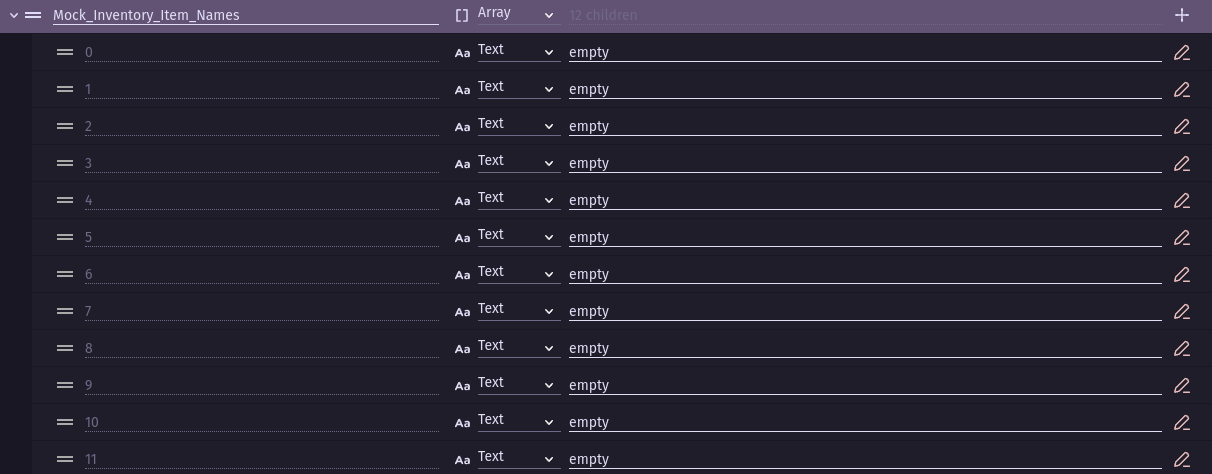1212x474 pixels.
Task: Click the empty value field of item 4
Action: tap(864, 200)
